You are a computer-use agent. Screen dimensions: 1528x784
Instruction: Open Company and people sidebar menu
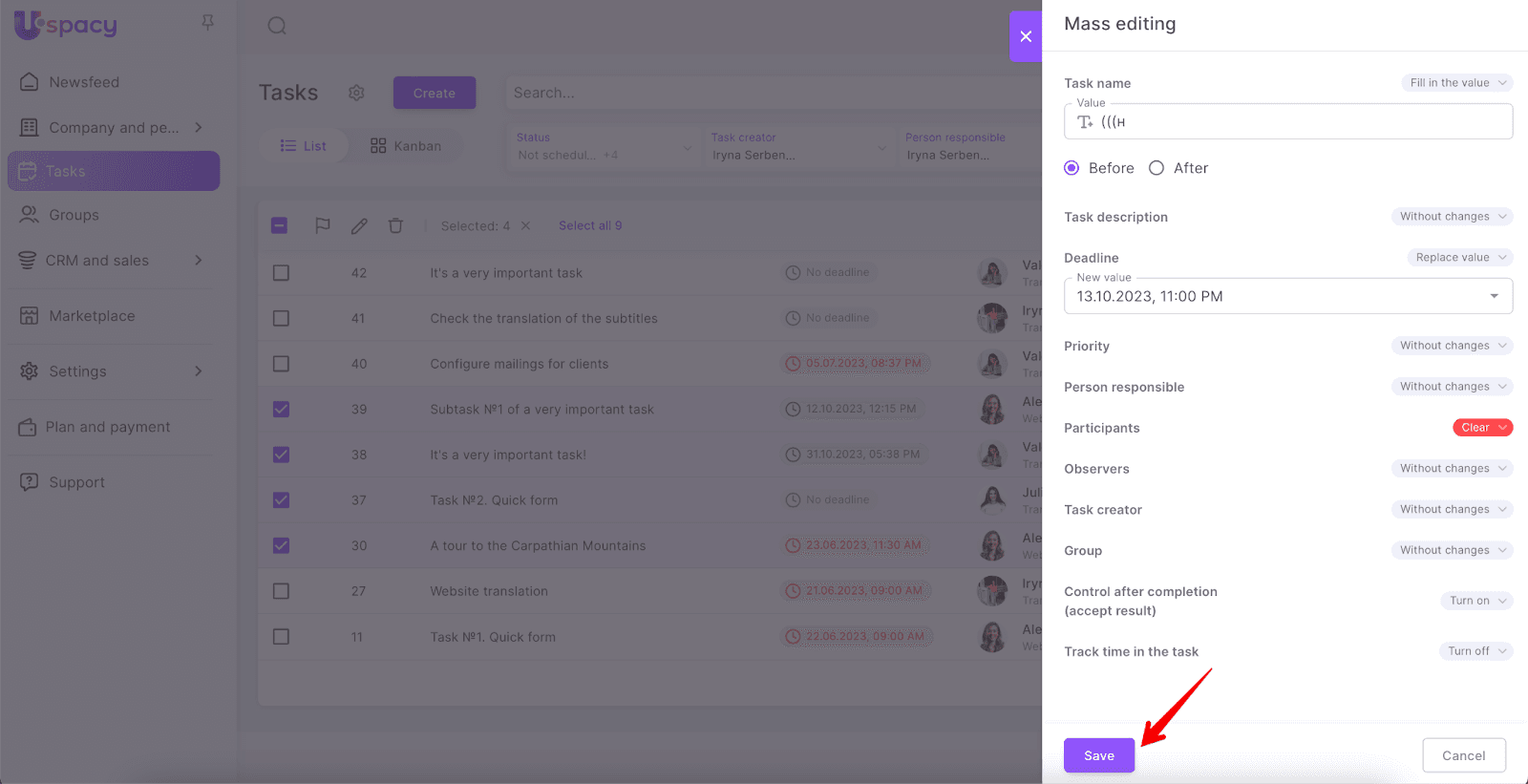(114, 127)
